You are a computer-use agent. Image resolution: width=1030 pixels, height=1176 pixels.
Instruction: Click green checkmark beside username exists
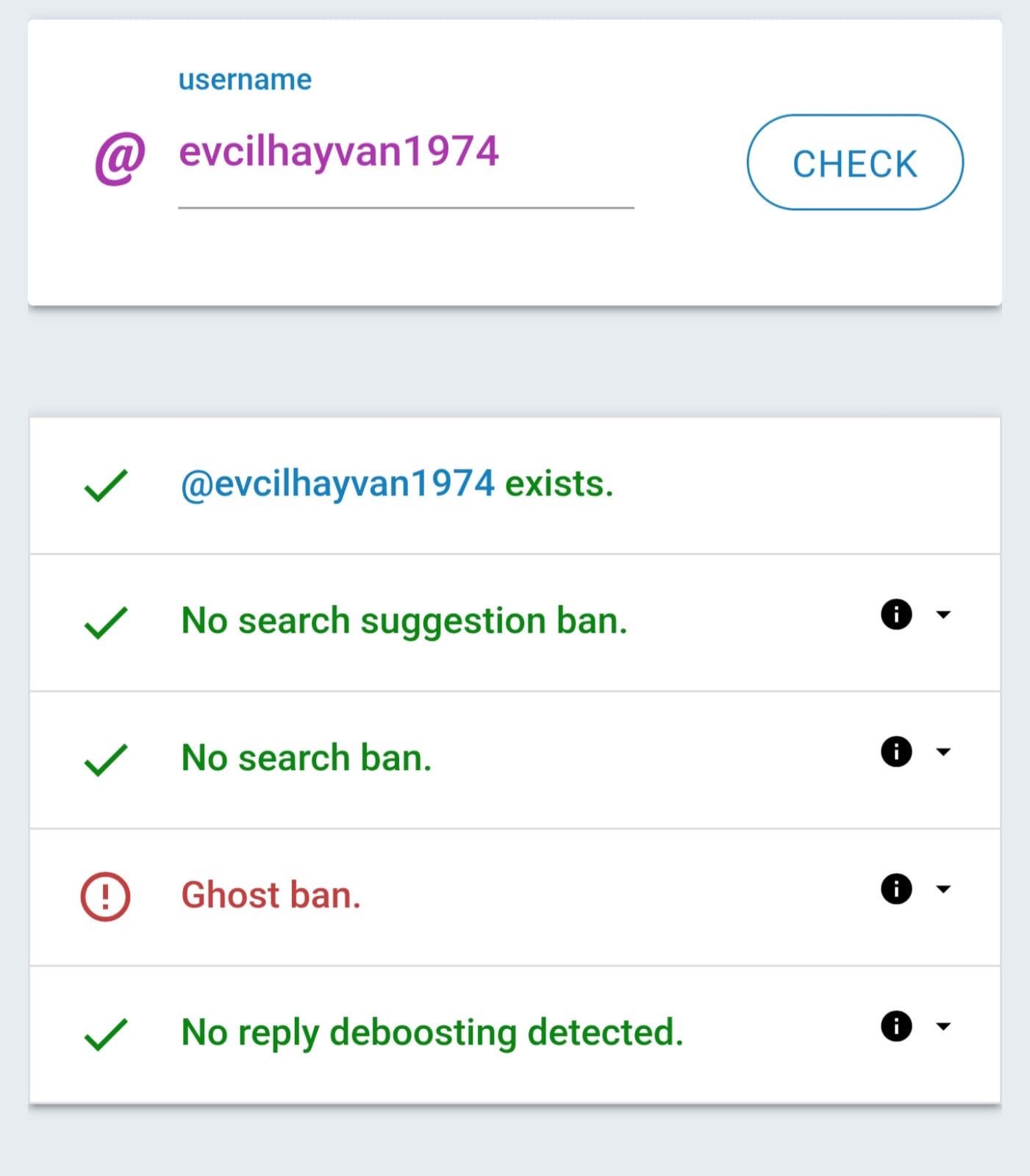(x=106, y=486)
